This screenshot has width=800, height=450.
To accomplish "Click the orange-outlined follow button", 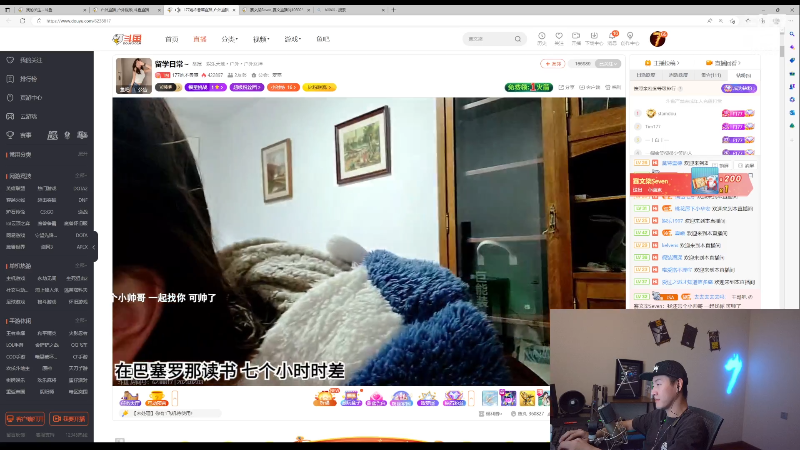I will tap(553, 64).
